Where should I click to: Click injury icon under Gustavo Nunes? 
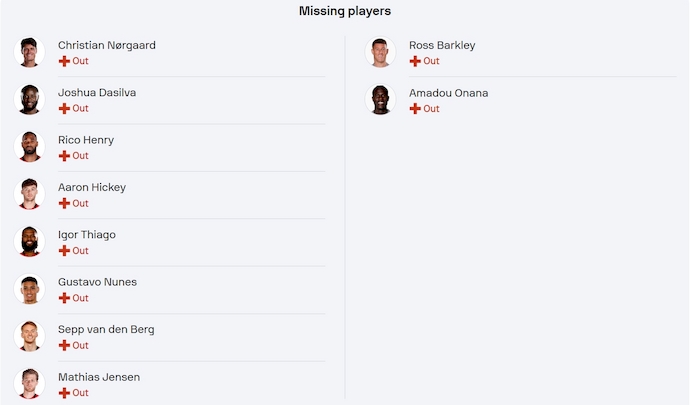(64, 298)
